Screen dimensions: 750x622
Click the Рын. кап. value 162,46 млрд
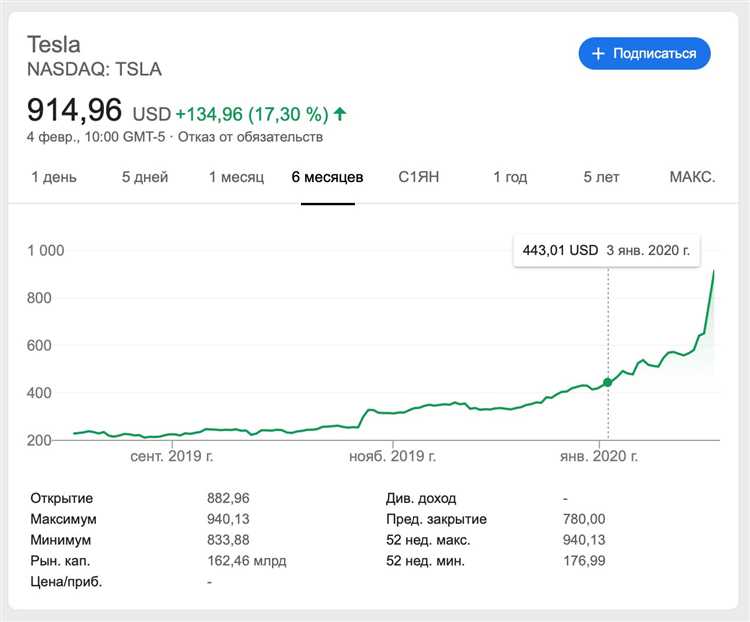point(247,562)
